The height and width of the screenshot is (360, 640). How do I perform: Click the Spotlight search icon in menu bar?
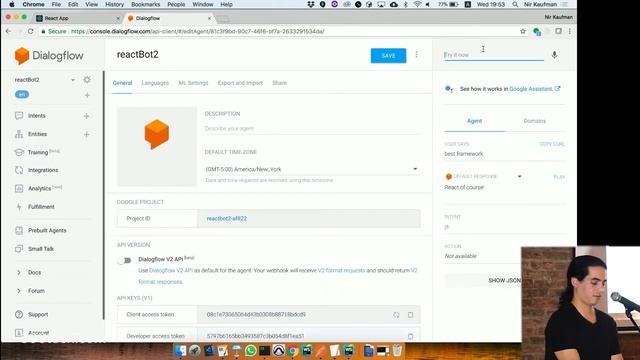pos(515,4)
